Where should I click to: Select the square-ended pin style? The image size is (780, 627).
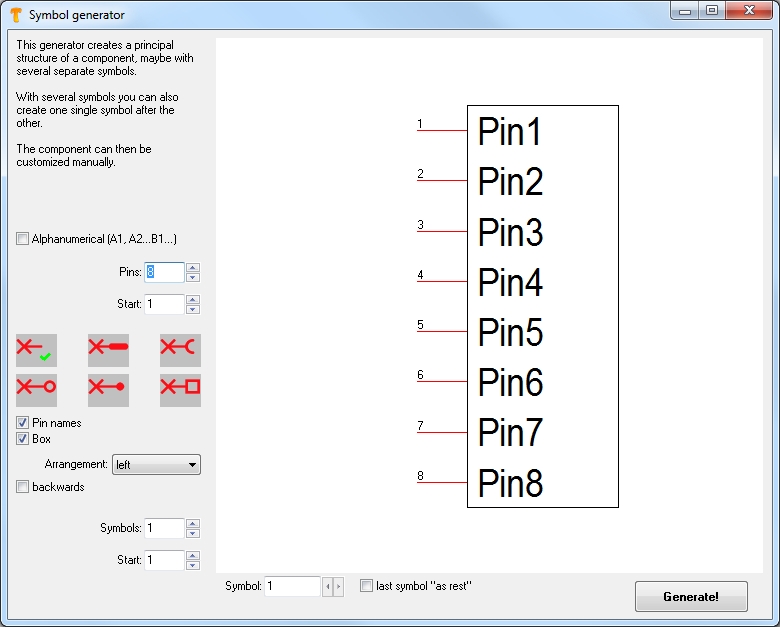tap(180, 390)
